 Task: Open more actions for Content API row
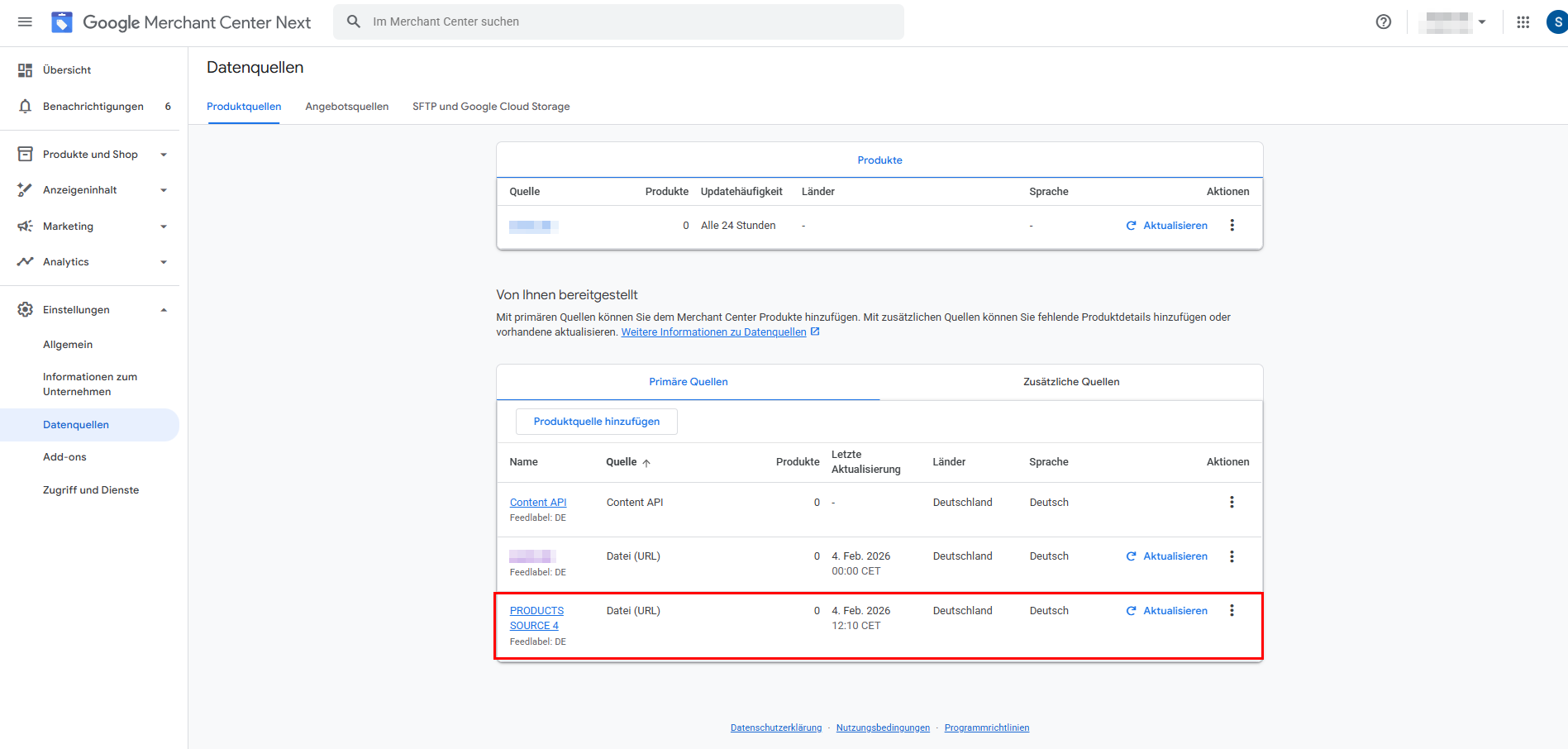1232,503
